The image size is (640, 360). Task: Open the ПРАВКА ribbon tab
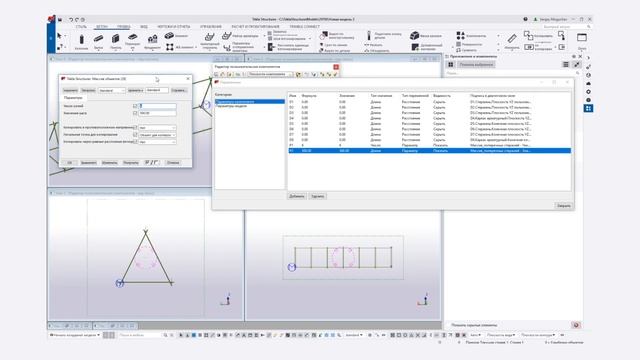123,27
